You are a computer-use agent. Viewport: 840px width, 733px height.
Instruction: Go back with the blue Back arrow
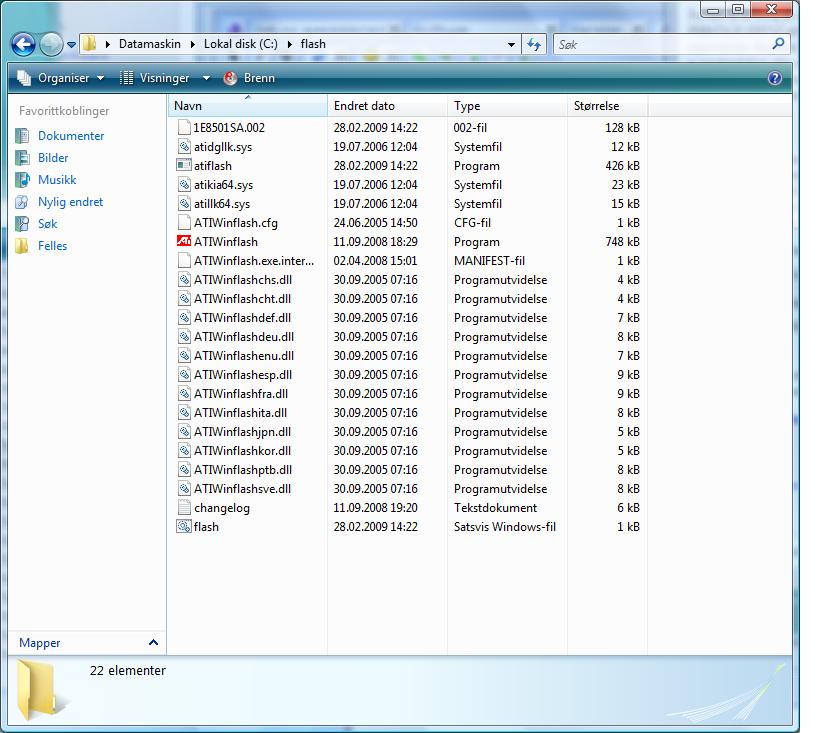point(23,44)
